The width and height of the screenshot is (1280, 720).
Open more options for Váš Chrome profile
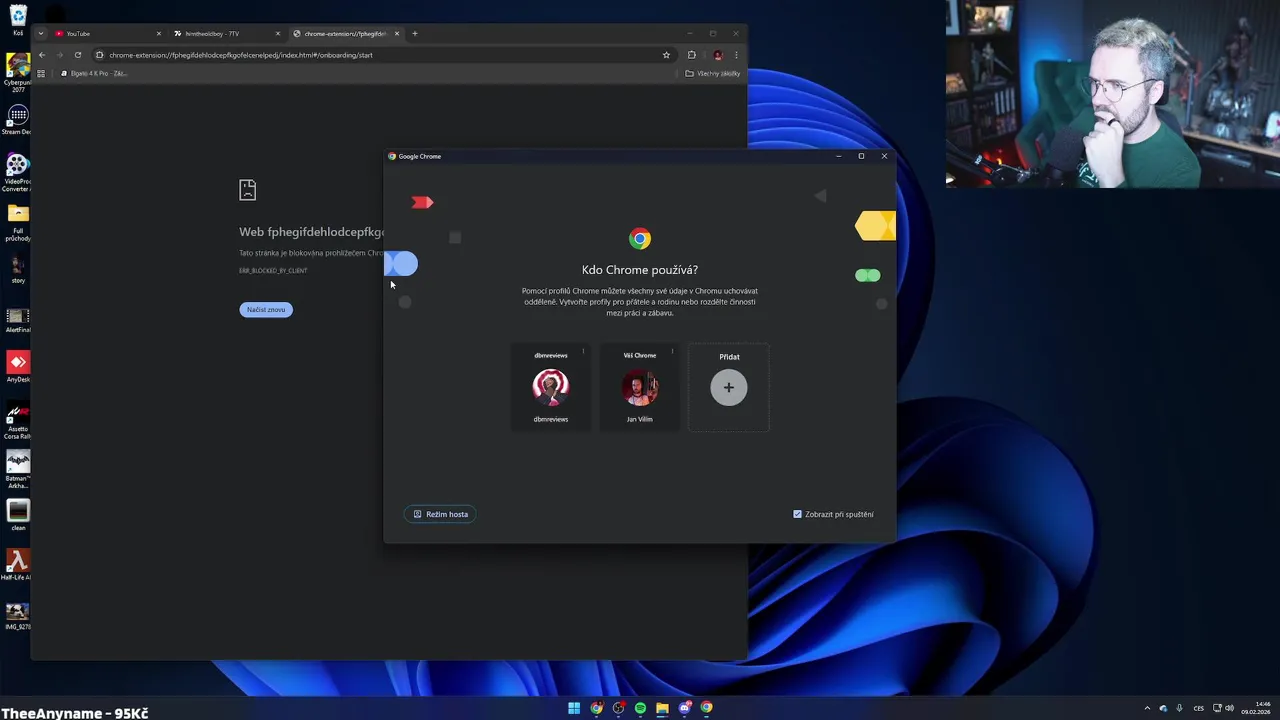[x=672, y=351]
